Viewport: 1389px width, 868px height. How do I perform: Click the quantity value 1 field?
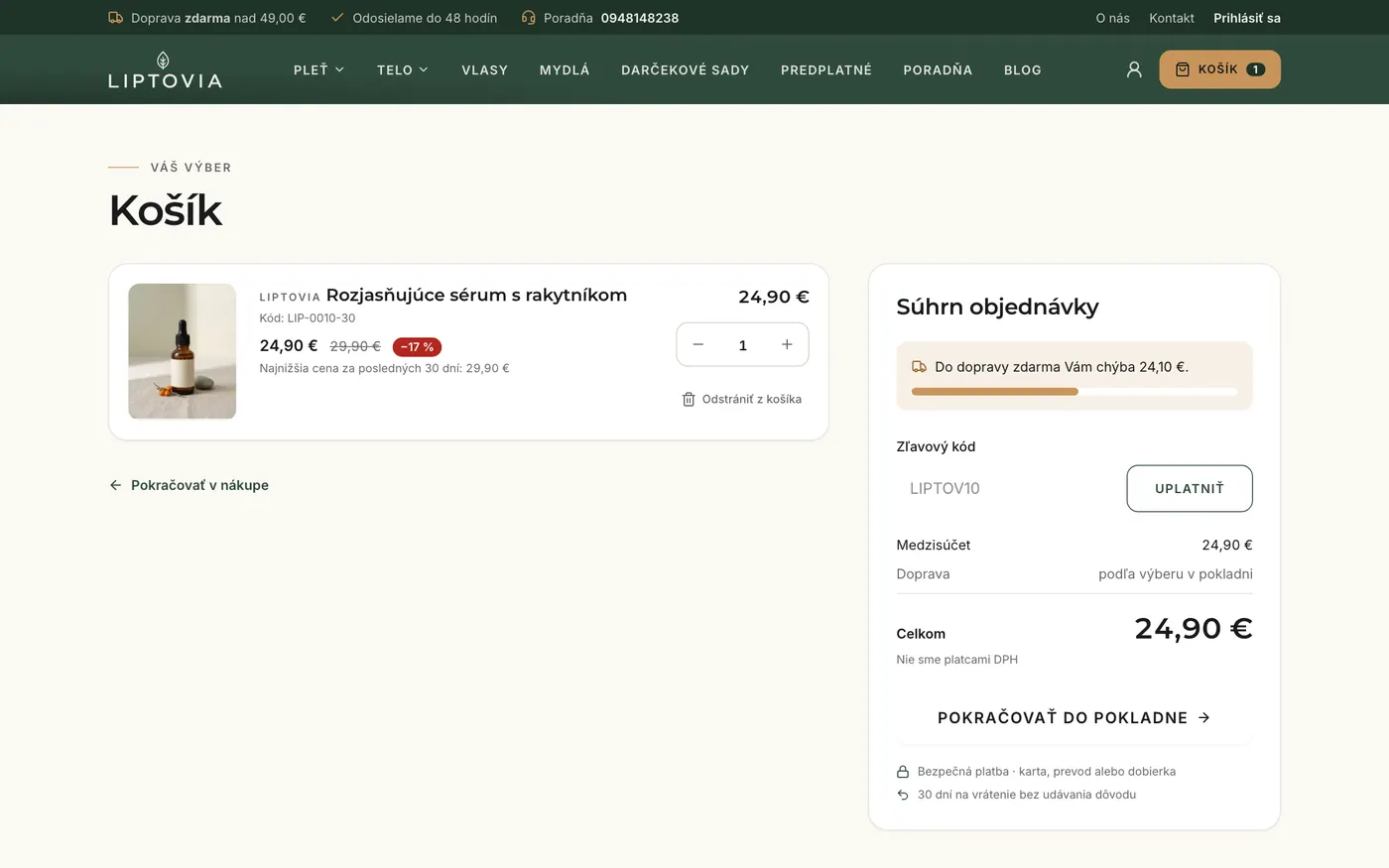click(x=742, y=345)
